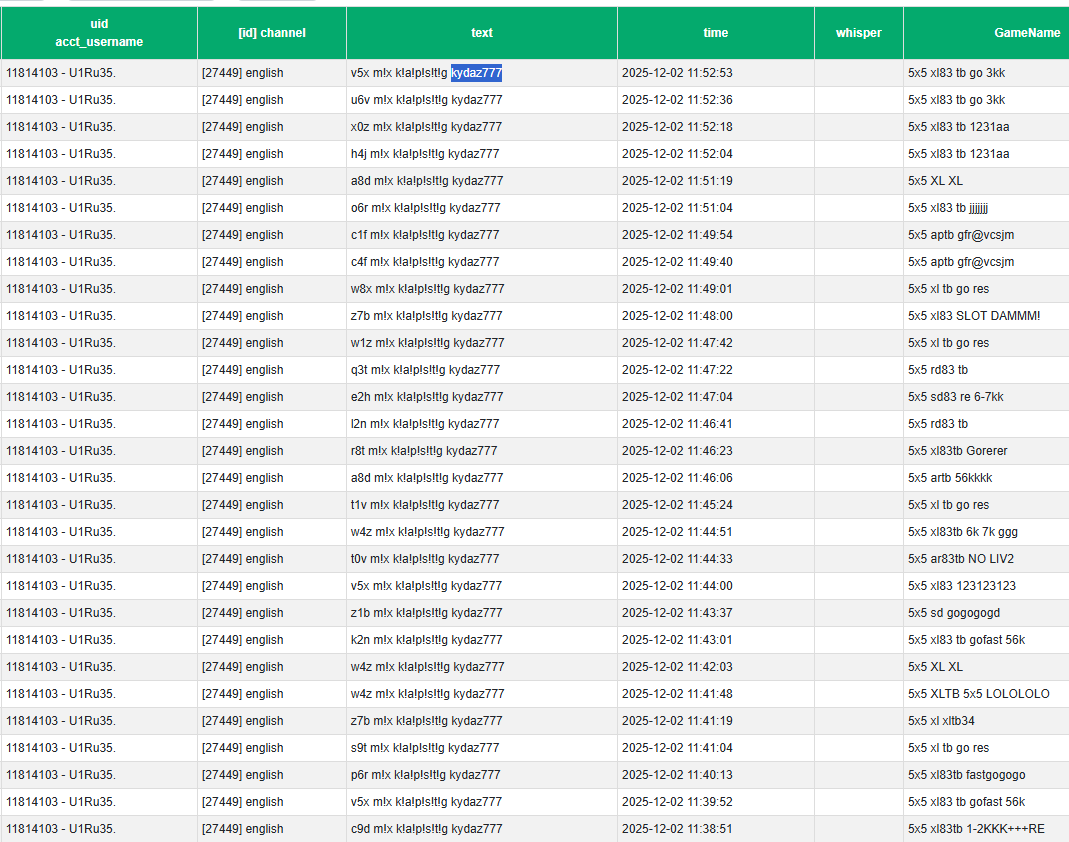Click the GameName column header
Viewport: 1069px width, 842px height.
point(1026,33)
